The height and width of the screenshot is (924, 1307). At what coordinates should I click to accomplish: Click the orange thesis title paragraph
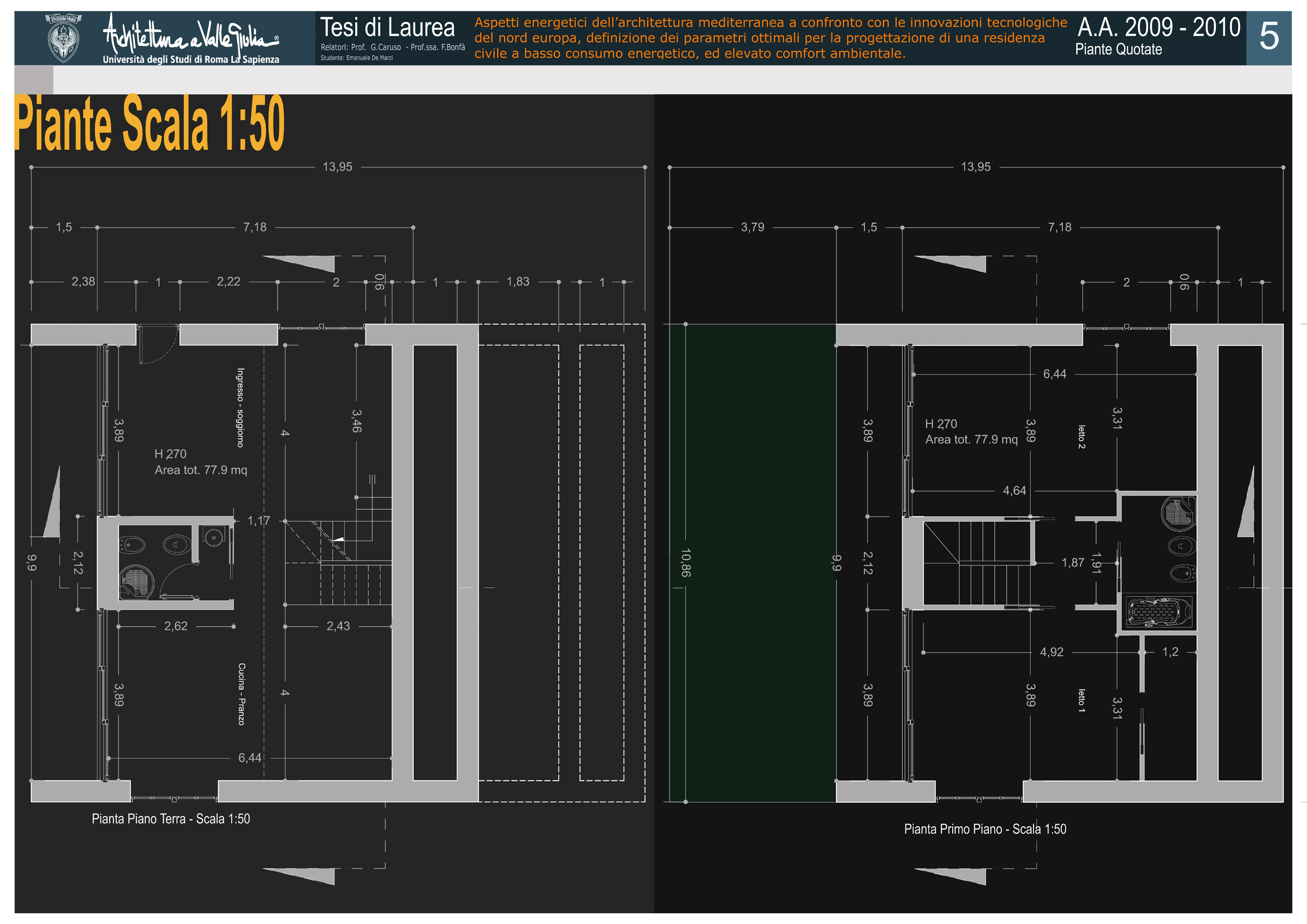point(770,38)
